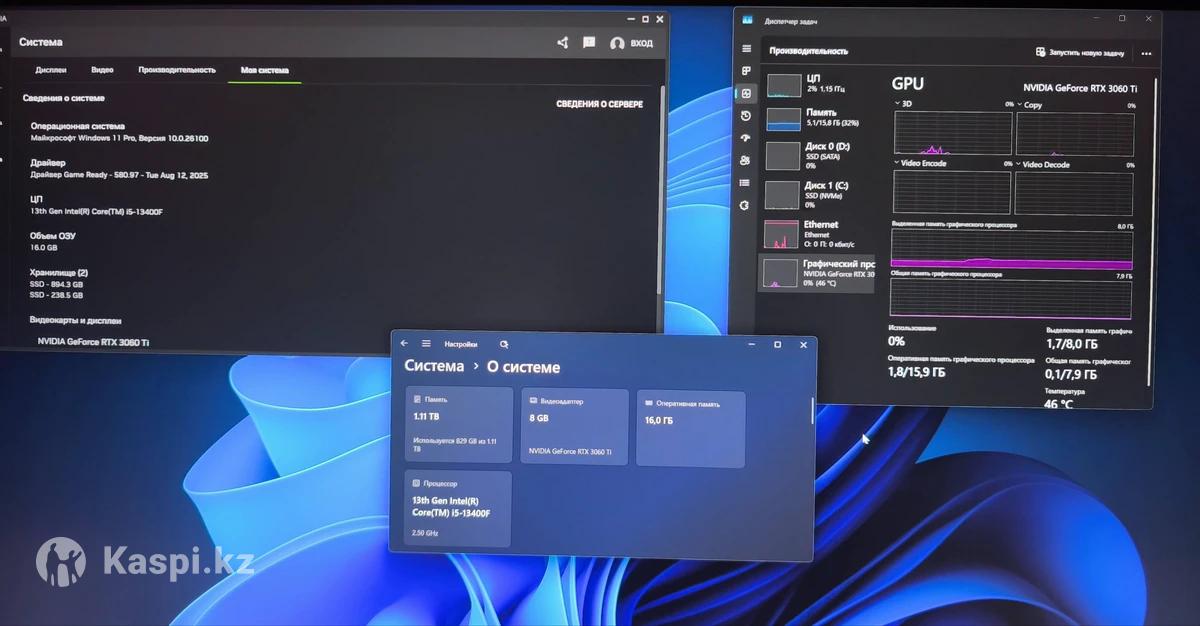Screen dimensions: 1200x626
Task: Open the Оперативная память card in Settings
Action: tap(691, 429)
